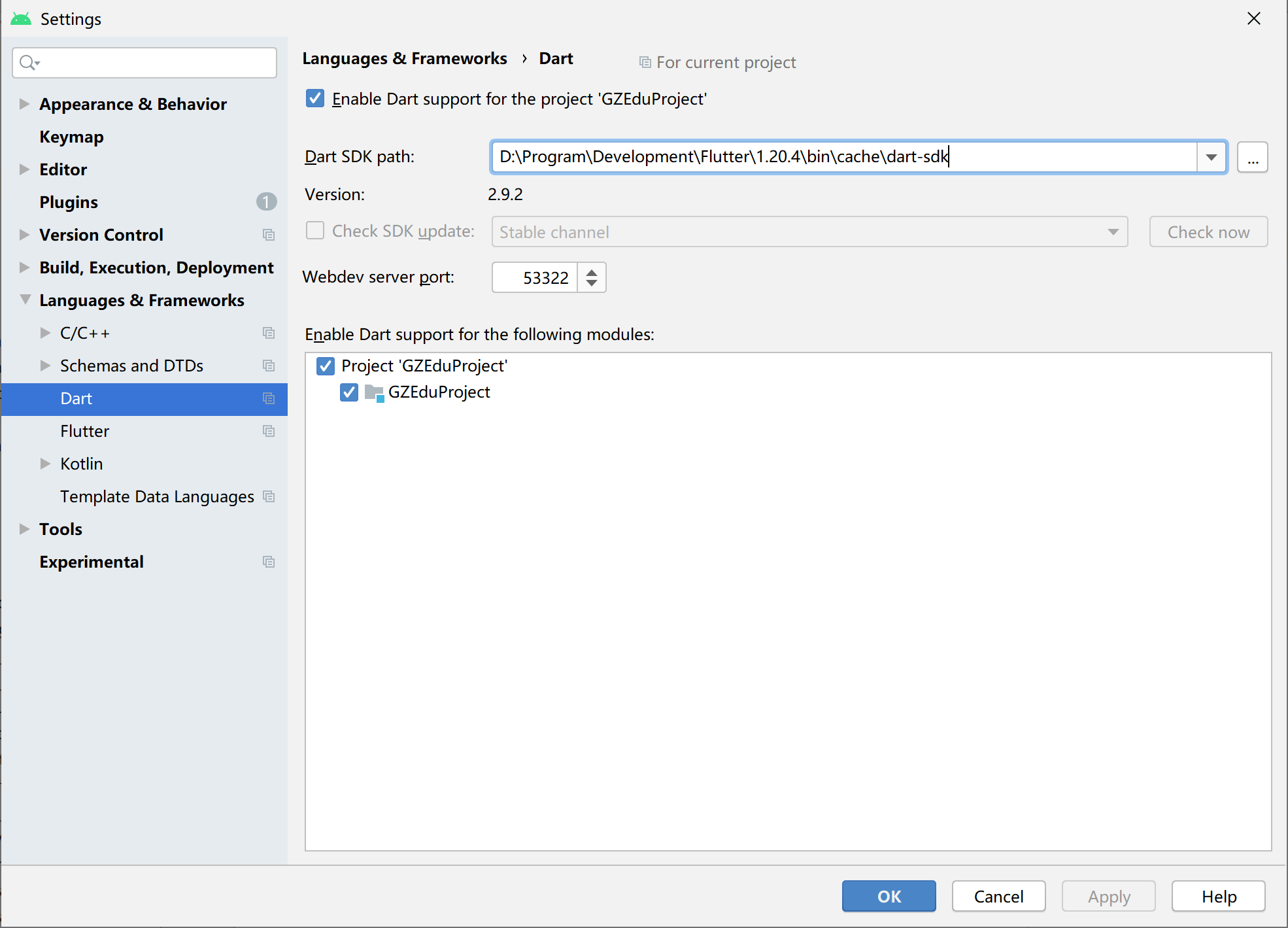Expand the Tools section

[x=24, y=529]
